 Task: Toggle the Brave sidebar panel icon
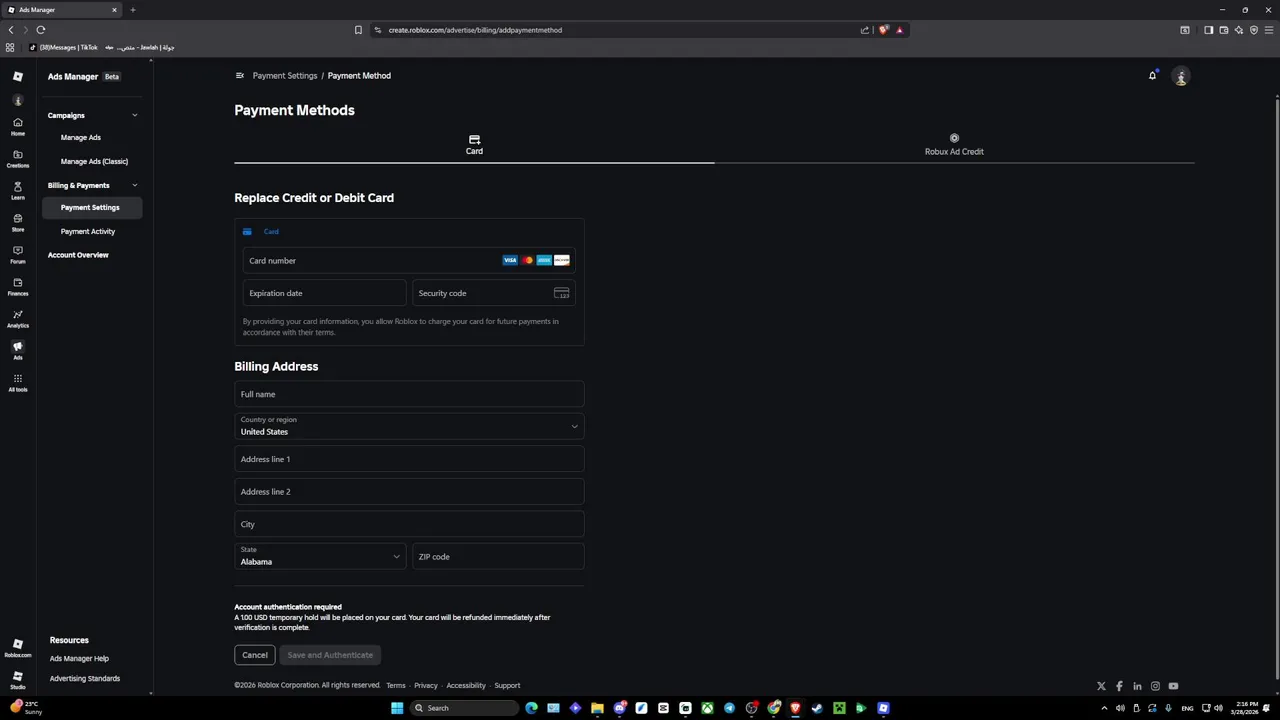pos(1208,30)
